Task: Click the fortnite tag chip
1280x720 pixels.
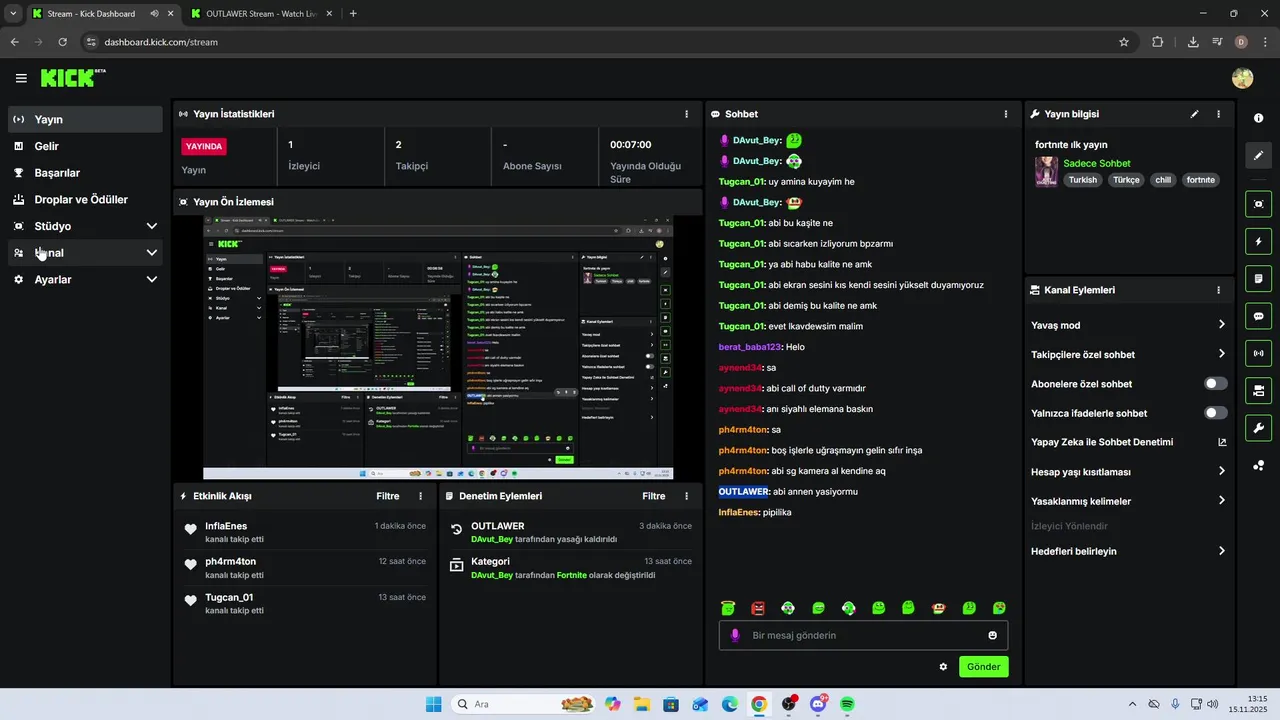Action: coord(1200,180)
